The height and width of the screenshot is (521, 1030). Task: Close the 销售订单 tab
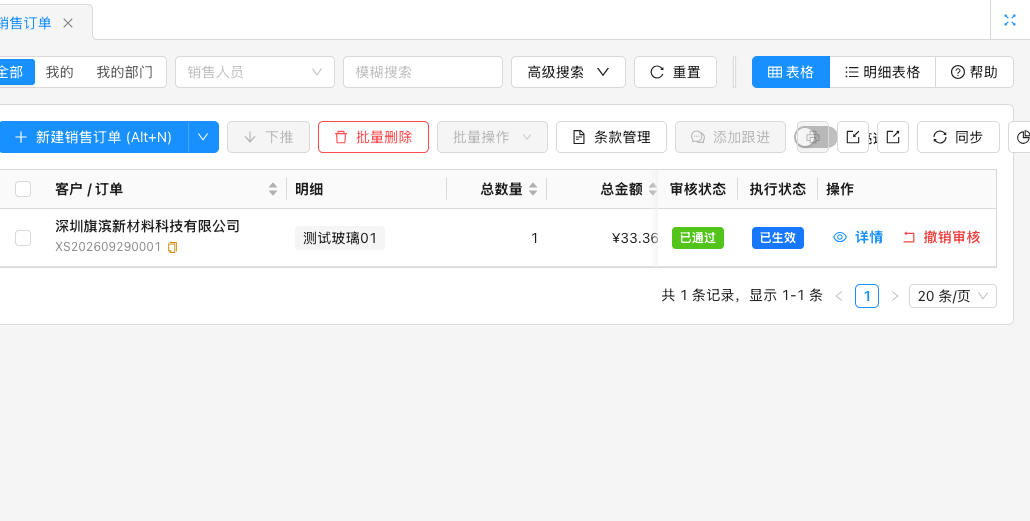tap(68, 23)
